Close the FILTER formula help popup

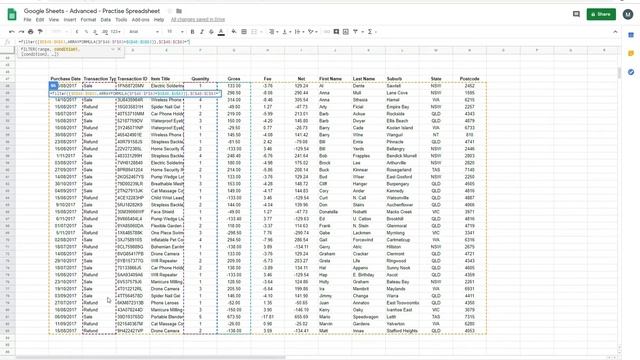pyautogui.click(x=119, y=49)
